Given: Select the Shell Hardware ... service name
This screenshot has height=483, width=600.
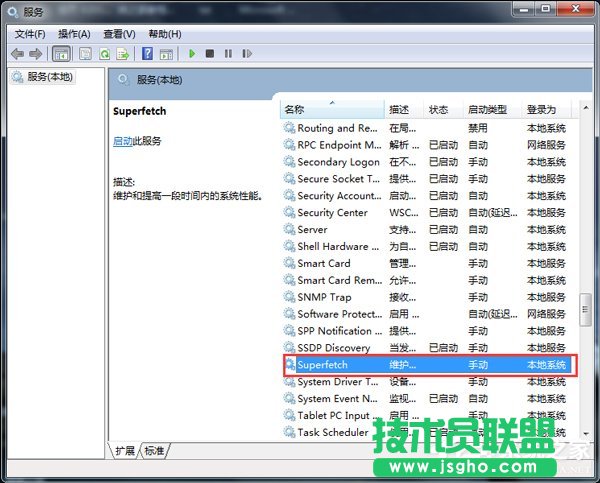Looking at the screenshot, I should (x=338, y=246).
